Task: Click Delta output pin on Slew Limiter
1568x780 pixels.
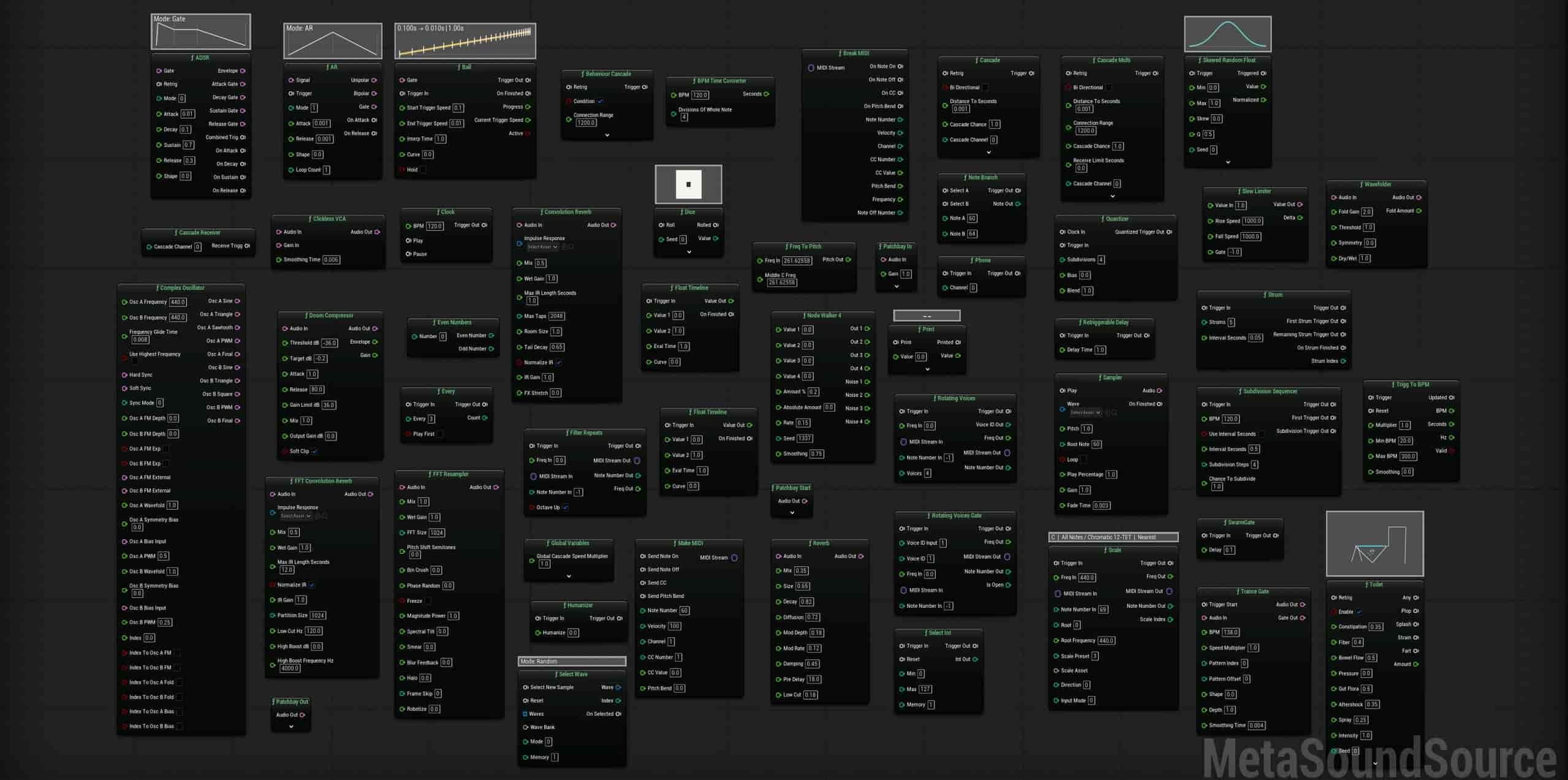Action: pos(1300,218)
